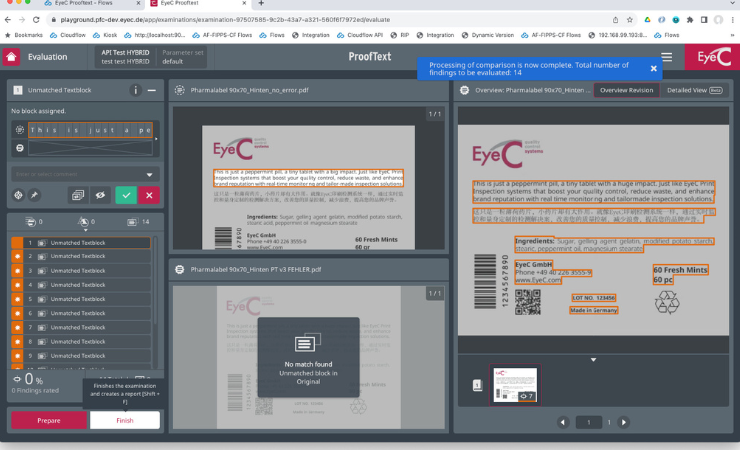Expand character strip arrow right of sample text
Image resolution: width=740 pixels, height=450 pixels.
pos(156,139)
